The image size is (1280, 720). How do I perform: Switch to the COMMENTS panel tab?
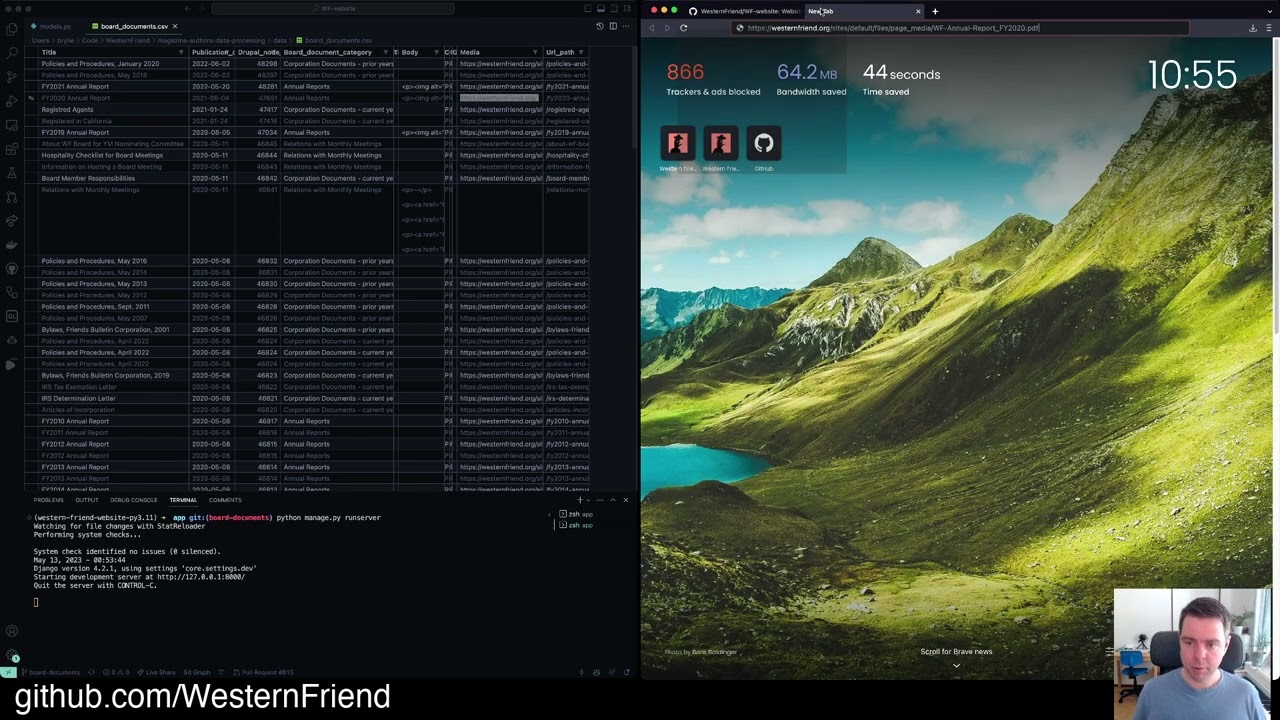click(x=225, y=500)
